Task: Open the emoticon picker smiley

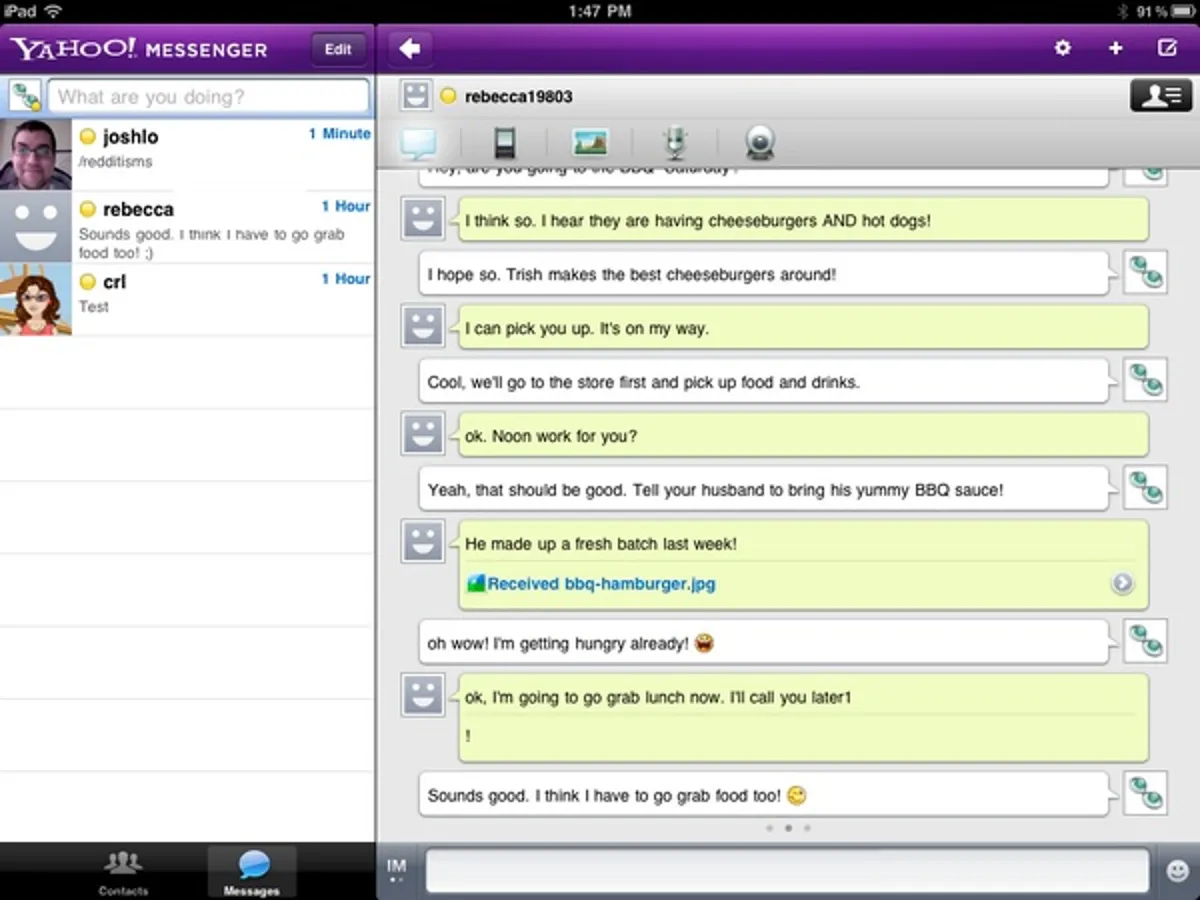Action: pyautogui.click(x=1178, y=871)
